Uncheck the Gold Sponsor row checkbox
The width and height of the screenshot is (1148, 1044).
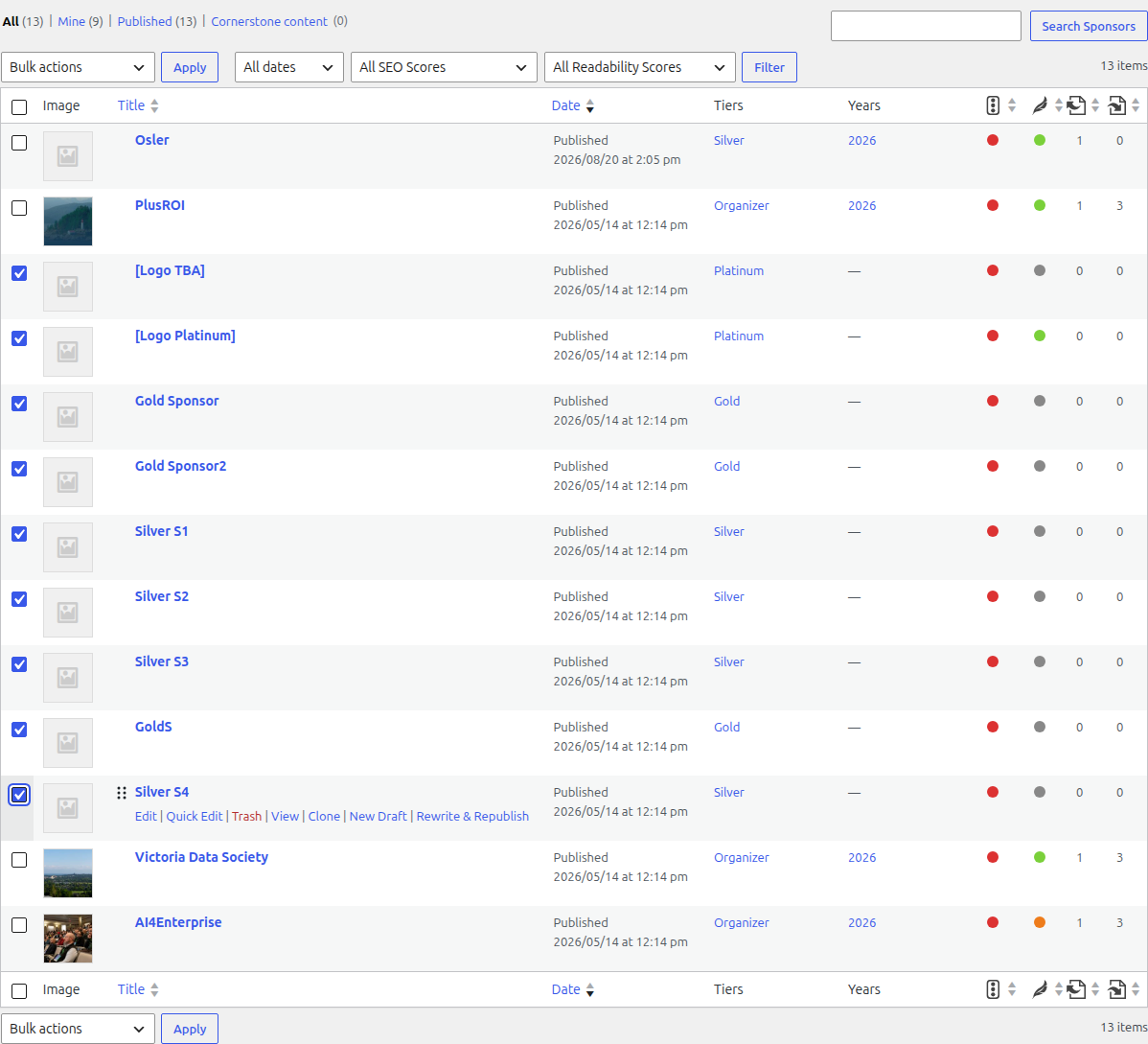pos(19,404)
